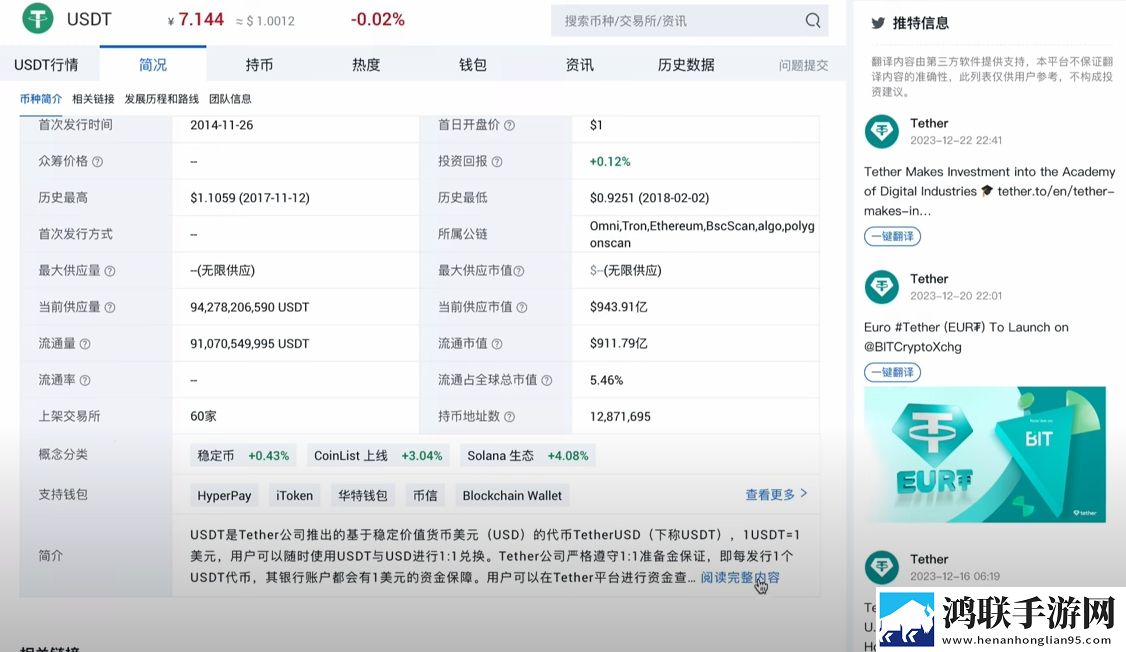Open help icon beside 流通量

click(x=85, y=344)
